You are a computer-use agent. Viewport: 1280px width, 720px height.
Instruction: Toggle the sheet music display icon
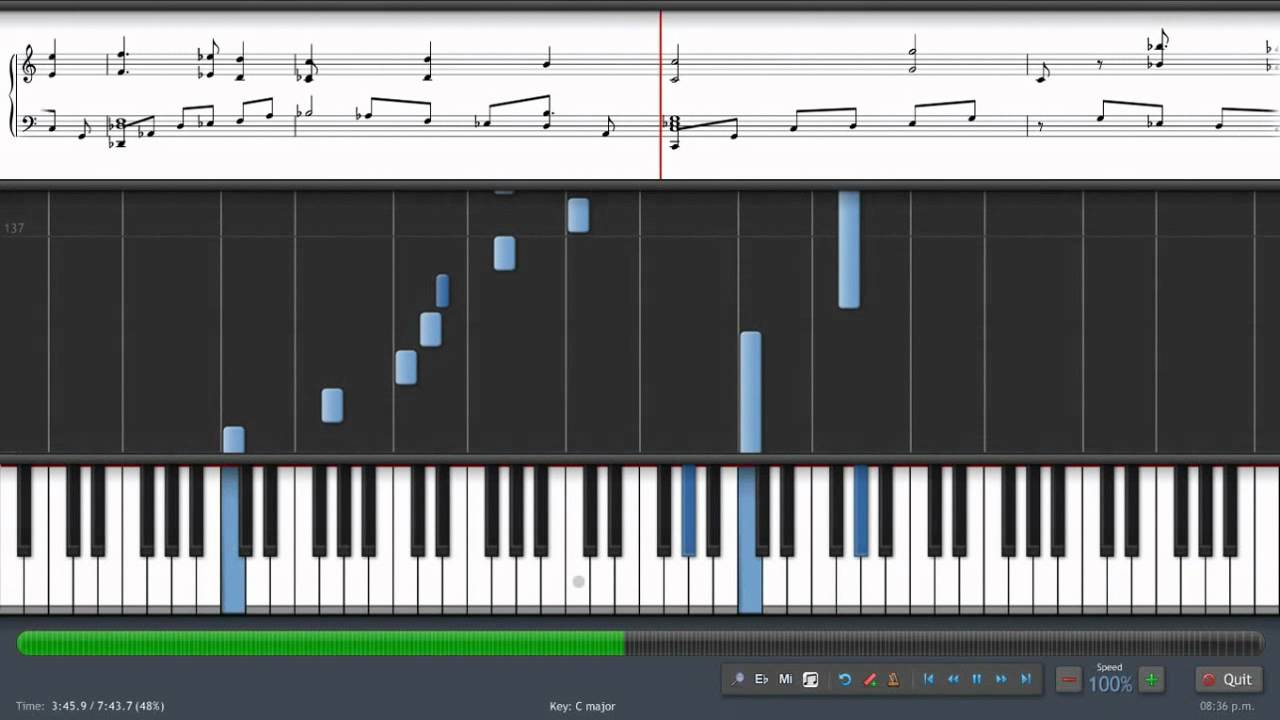click(x=810, y=679)
